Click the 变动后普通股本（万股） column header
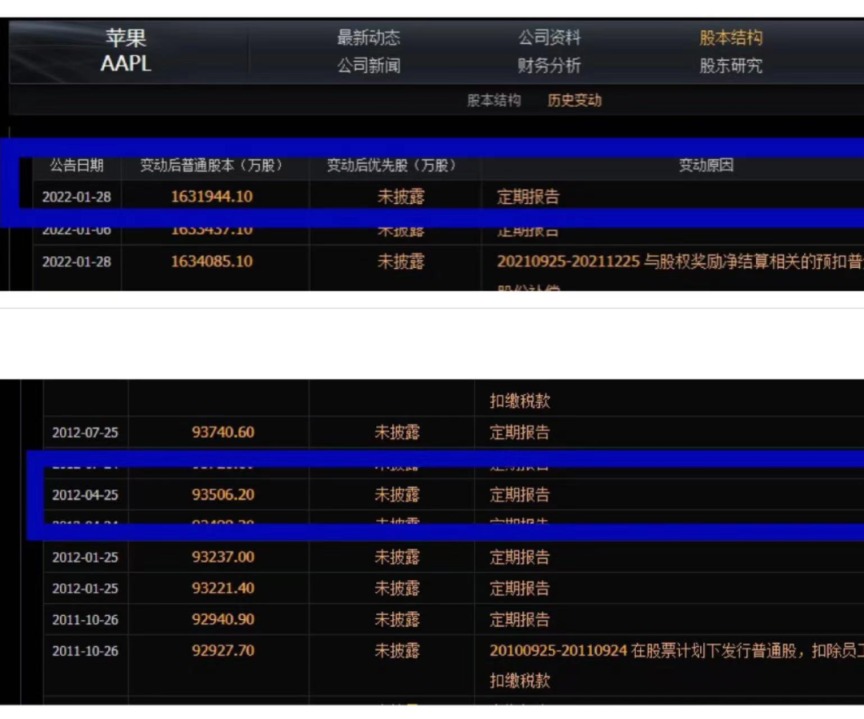Viewport: 864px width, 719px height. click(x=211, y=165)
